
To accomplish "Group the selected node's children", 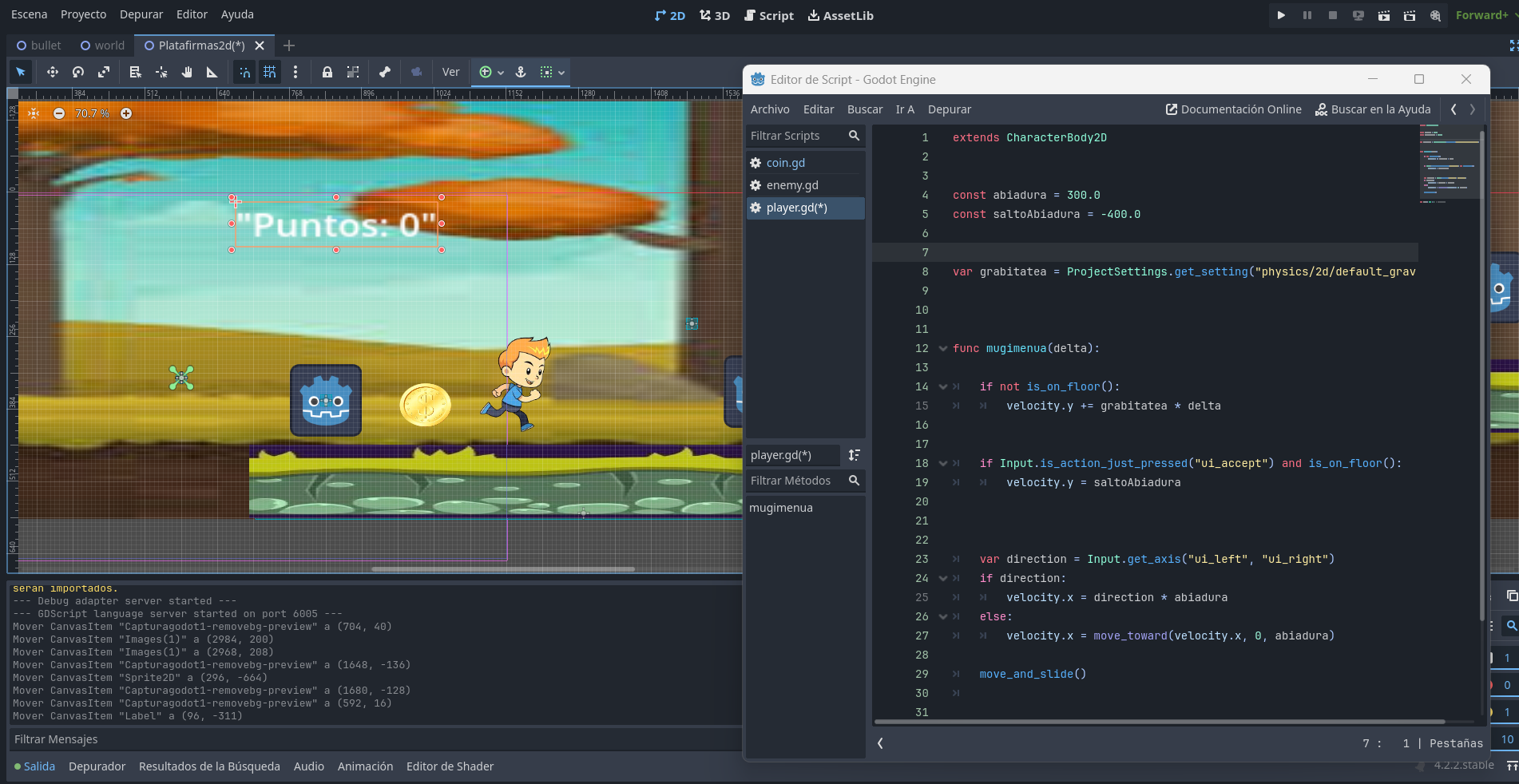I will pyautogui.click(x=353, y=72).
